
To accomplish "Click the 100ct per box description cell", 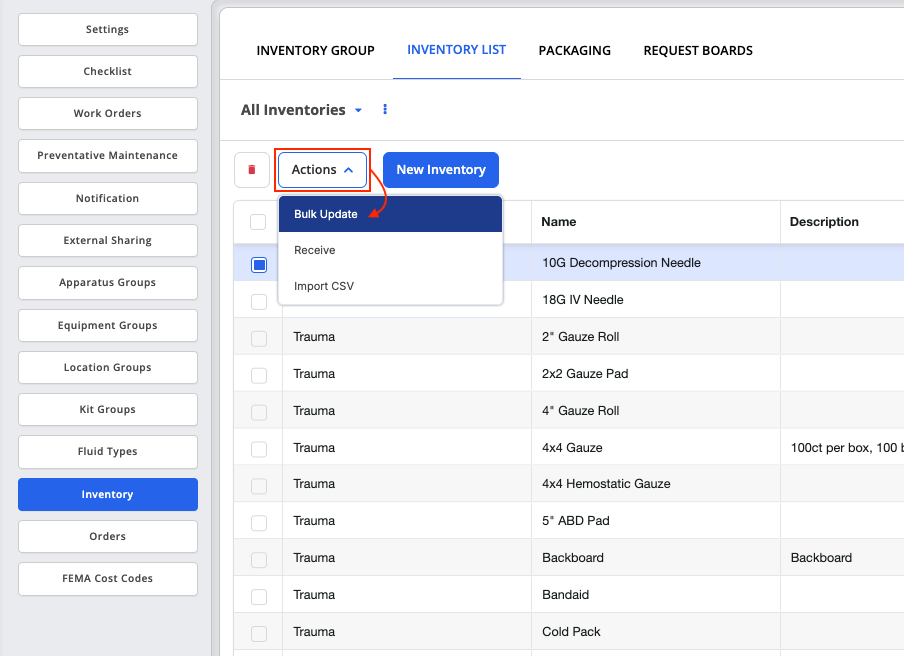I will 842,447.
